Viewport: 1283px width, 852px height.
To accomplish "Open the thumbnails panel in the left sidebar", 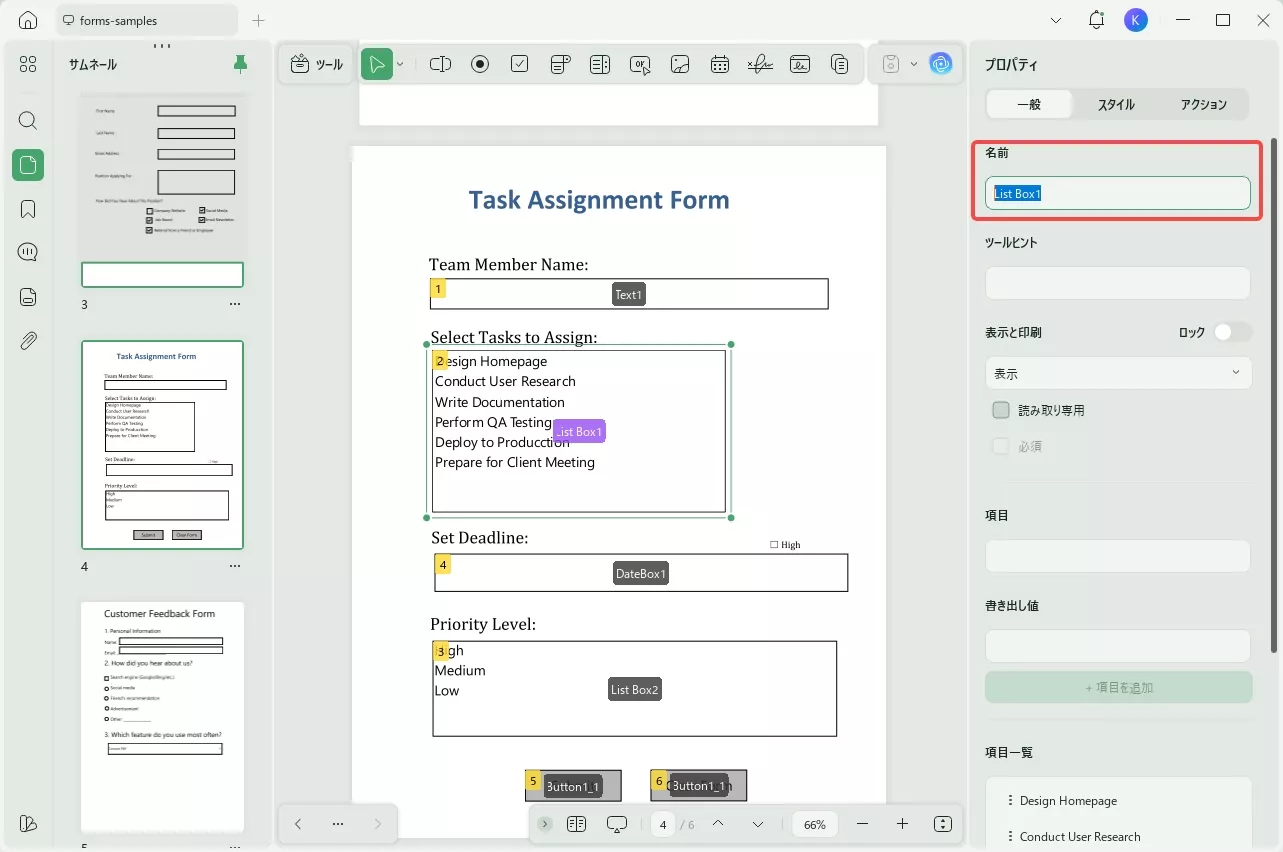I will [x=28, y=165].
